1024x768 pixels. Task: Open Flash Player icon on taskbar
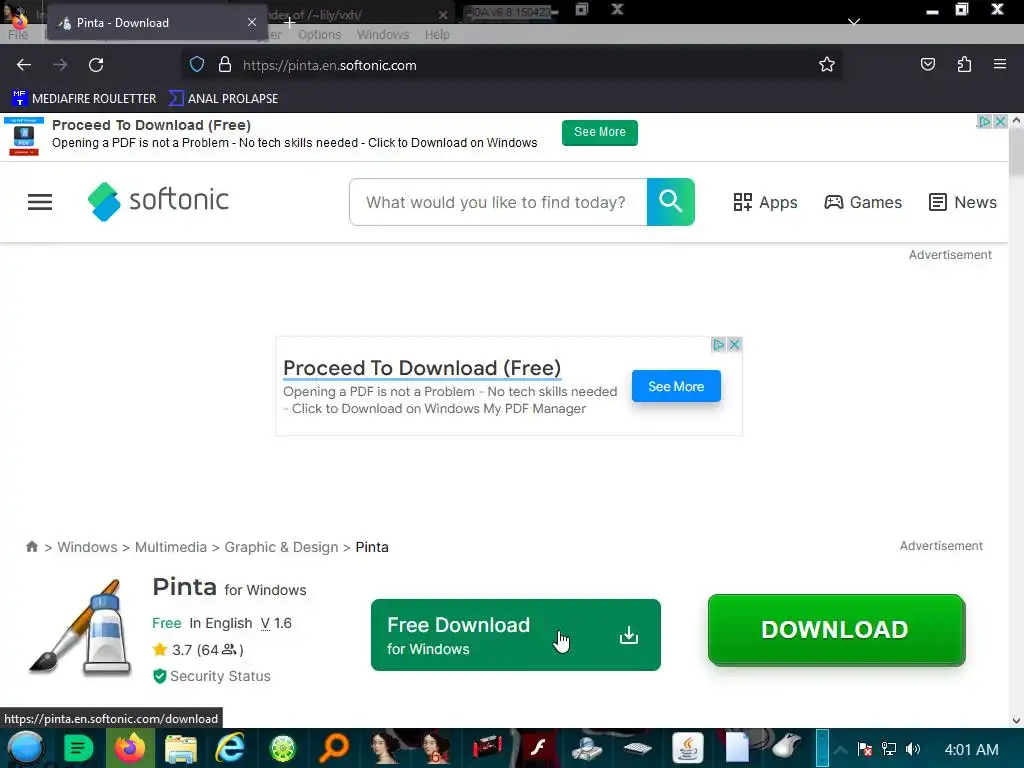[538, 748]
